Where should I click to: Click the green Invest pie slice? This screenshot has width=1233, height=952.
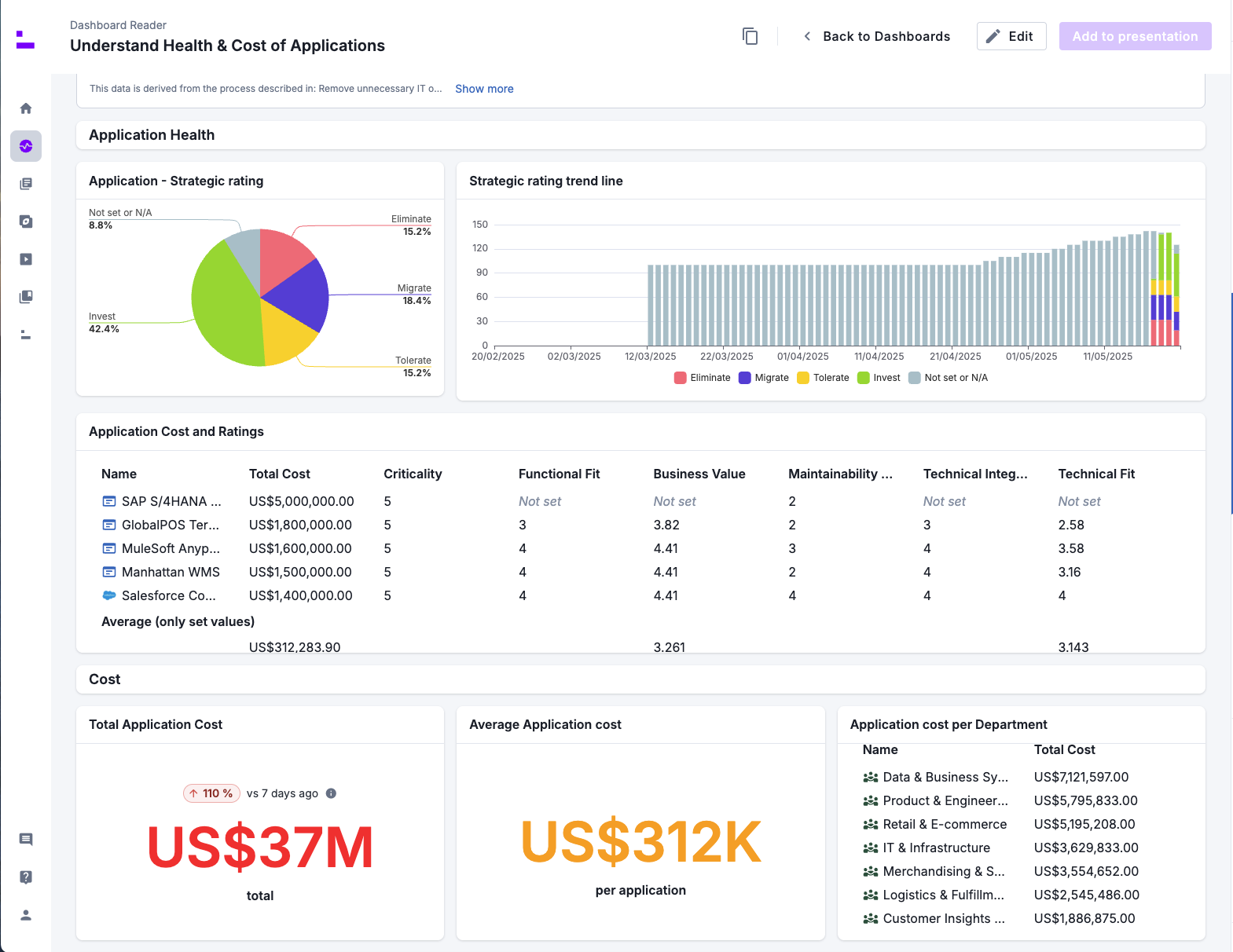click(224, 306)
